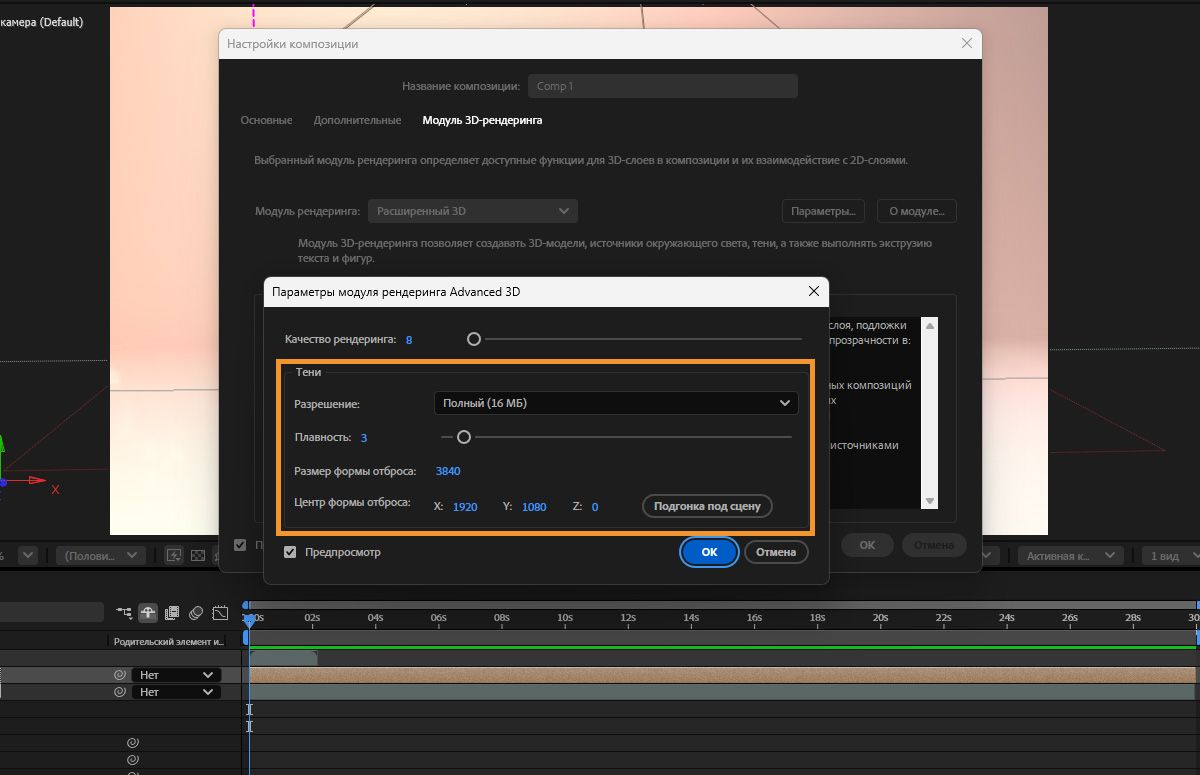Viewport: 1200px width, 775px height.
Task: Click the Z value 0 of Центр формы отброса
Action: (x=595, y=507)
